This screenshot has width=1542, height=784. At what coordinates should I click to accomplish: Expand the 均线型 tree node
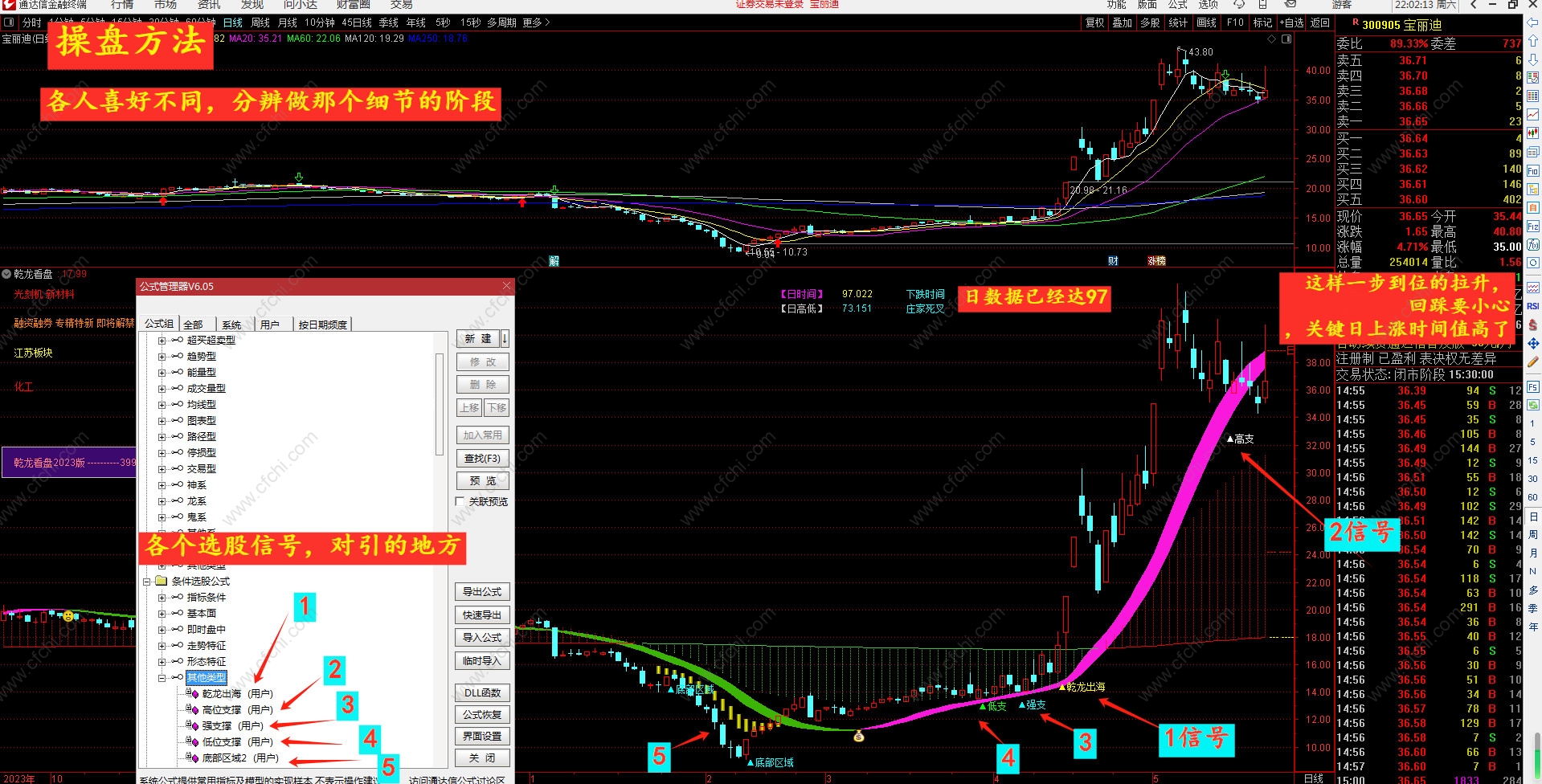pos(162,405)
